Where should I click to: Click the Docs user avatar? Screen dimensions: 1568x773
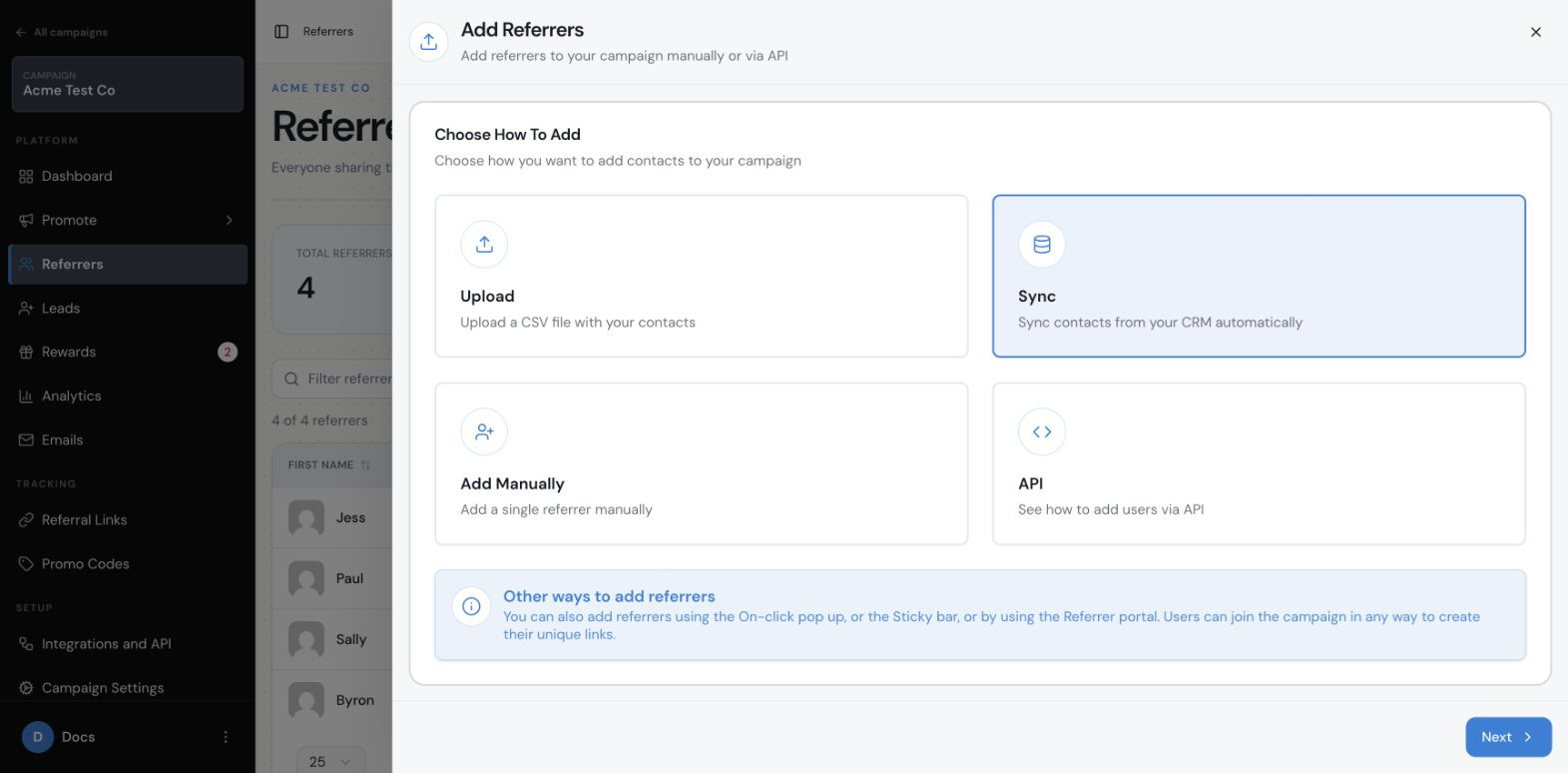[38, 737]
